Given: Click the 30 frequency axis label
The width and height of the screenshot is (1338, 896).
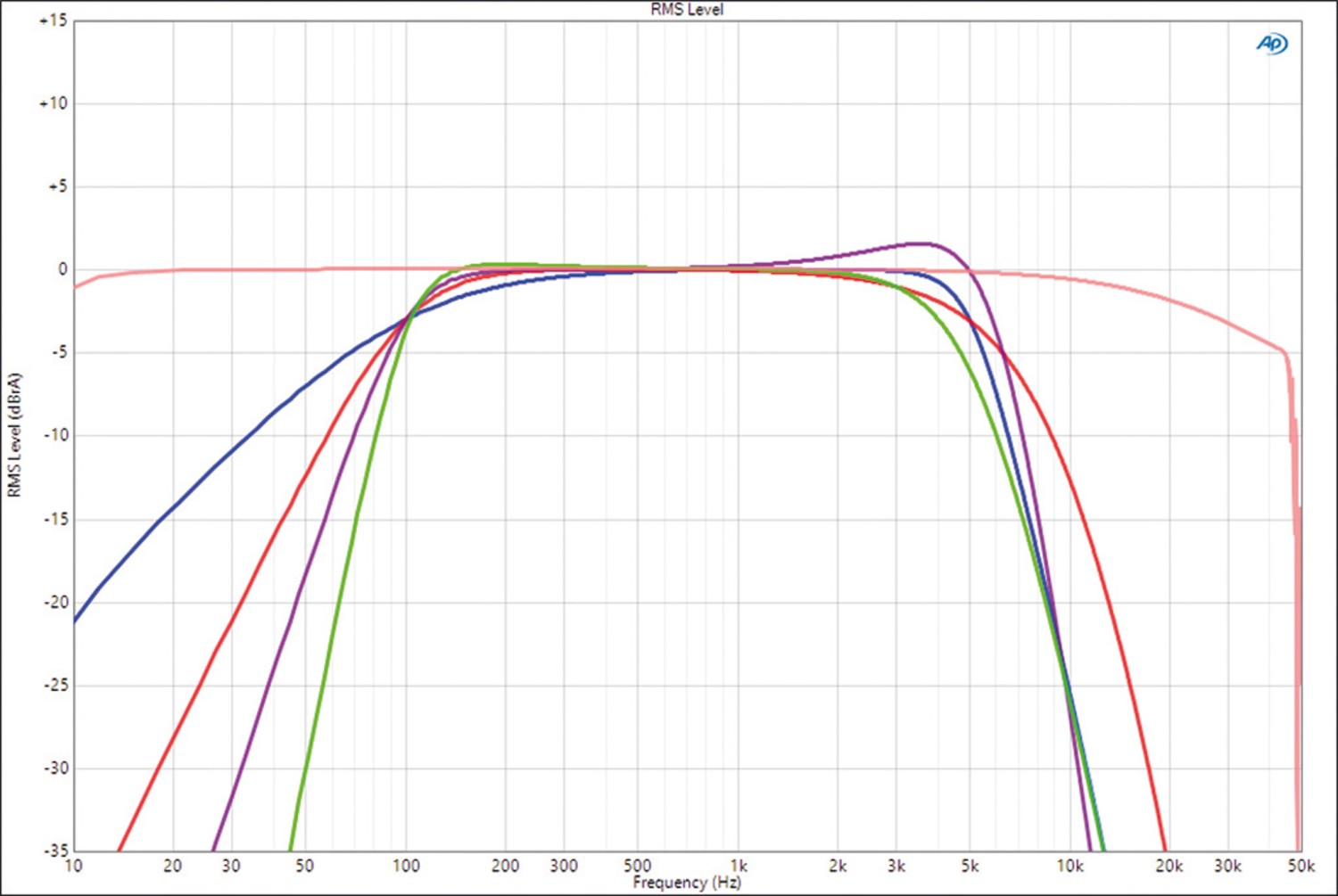Looking at the screenshot, I should tap(231, 866).
